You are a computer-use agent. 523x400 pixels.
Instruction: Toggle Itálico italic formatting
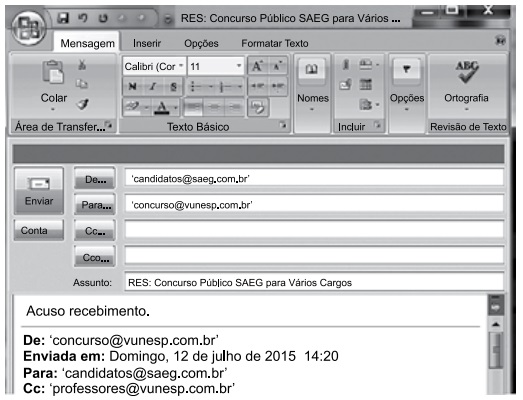pos(153,86)
